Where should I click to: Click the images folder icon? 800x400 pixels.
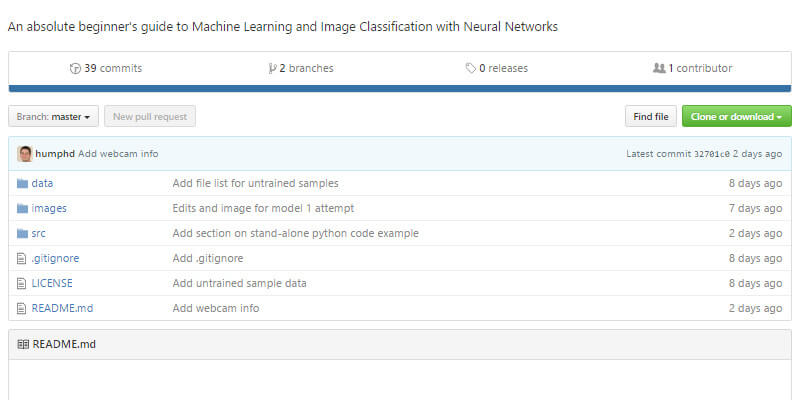[x=22, y=208]
